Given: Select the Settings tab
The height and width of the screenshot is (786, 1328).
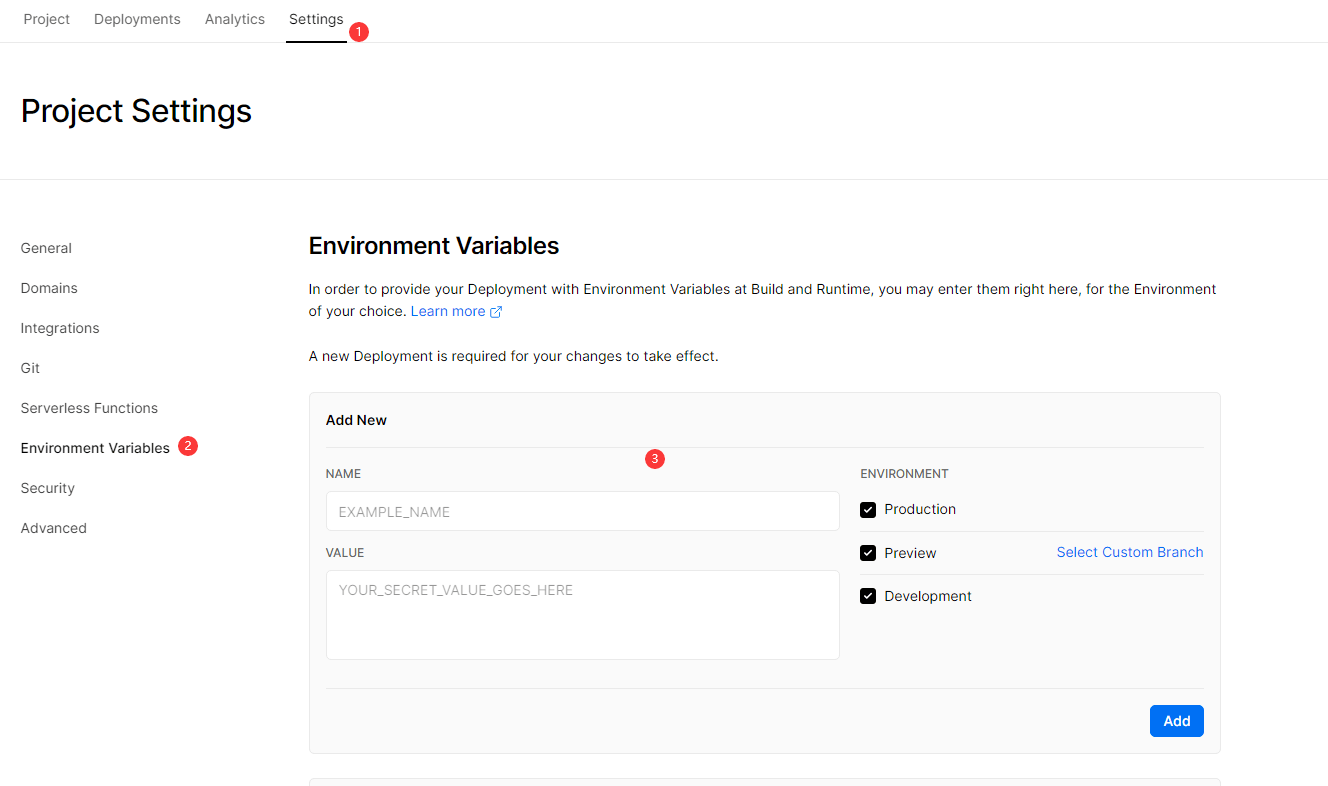Looking at the screenshot, I should (316, 19).
